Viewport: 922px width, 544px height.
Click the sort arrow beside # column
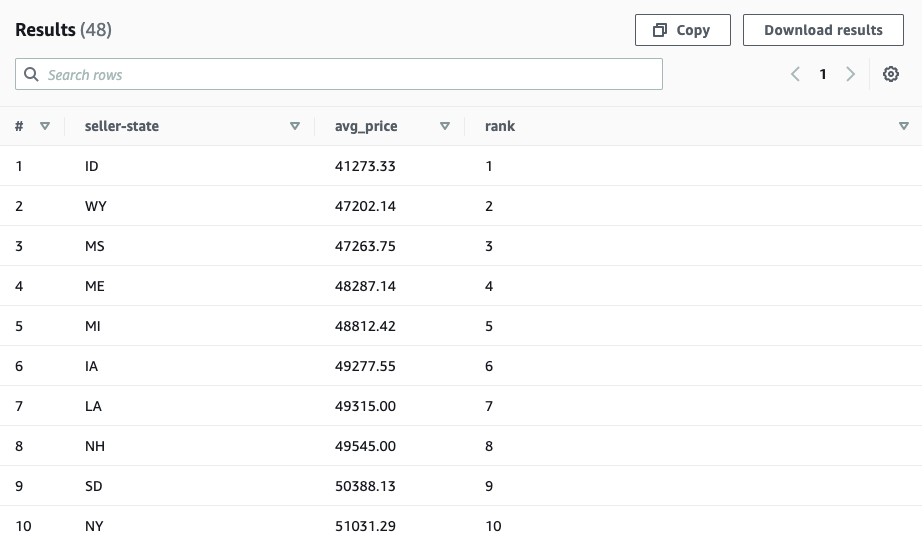pyautogui.click(x=45, y=126)
